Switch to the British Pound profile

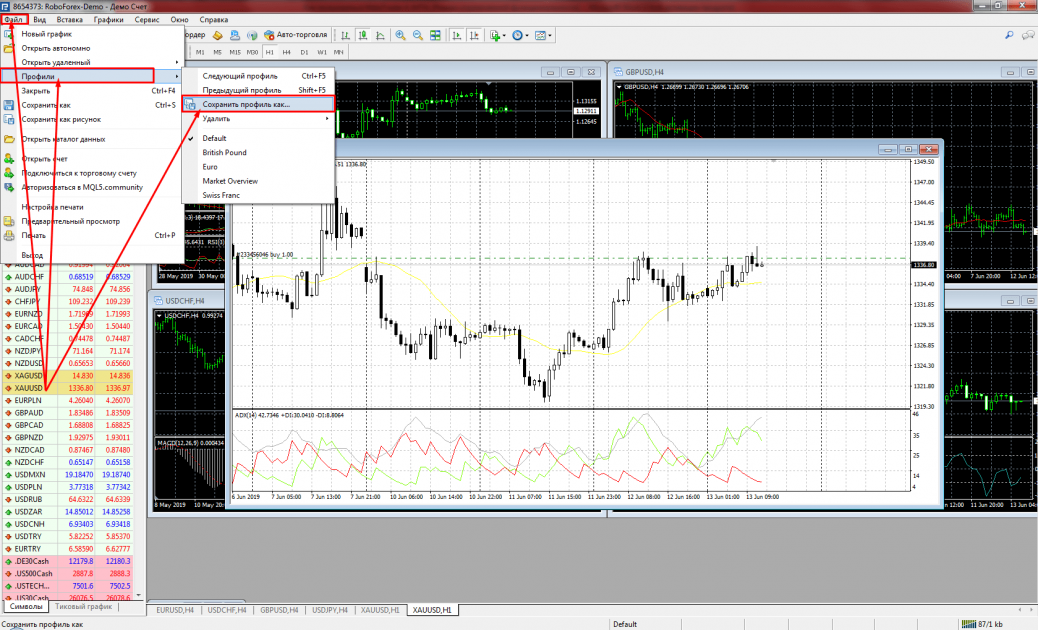pos(224,152)
